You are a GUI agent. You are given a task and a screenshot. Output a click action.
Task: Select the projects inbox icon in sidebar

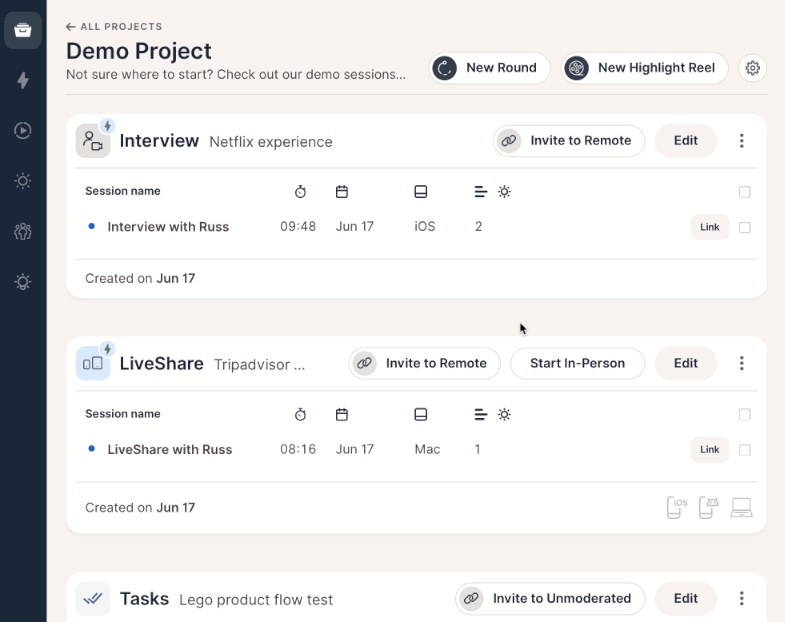tap(23, 30)
